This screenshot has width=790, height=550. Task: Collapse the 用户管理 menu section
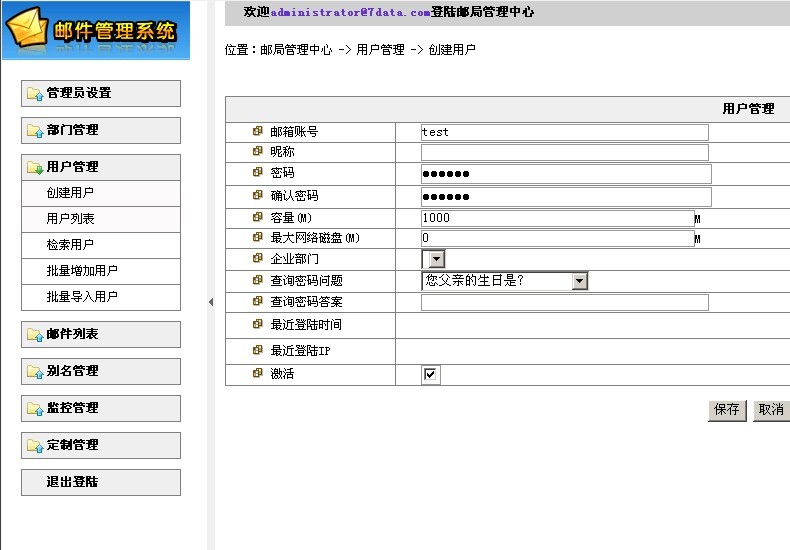[101, 167]
